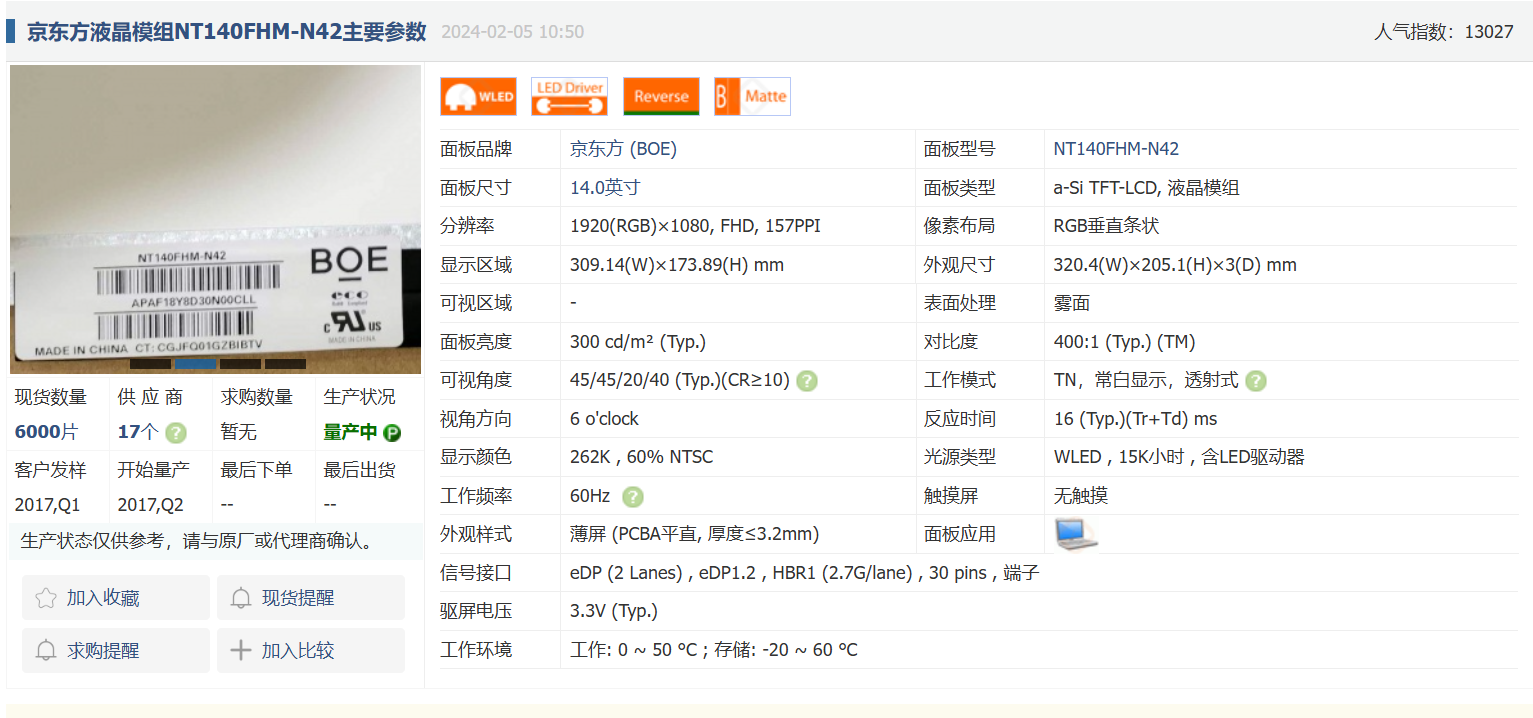
Task: Click the bell icon on 现货提醒
Action: click(241, 598)
